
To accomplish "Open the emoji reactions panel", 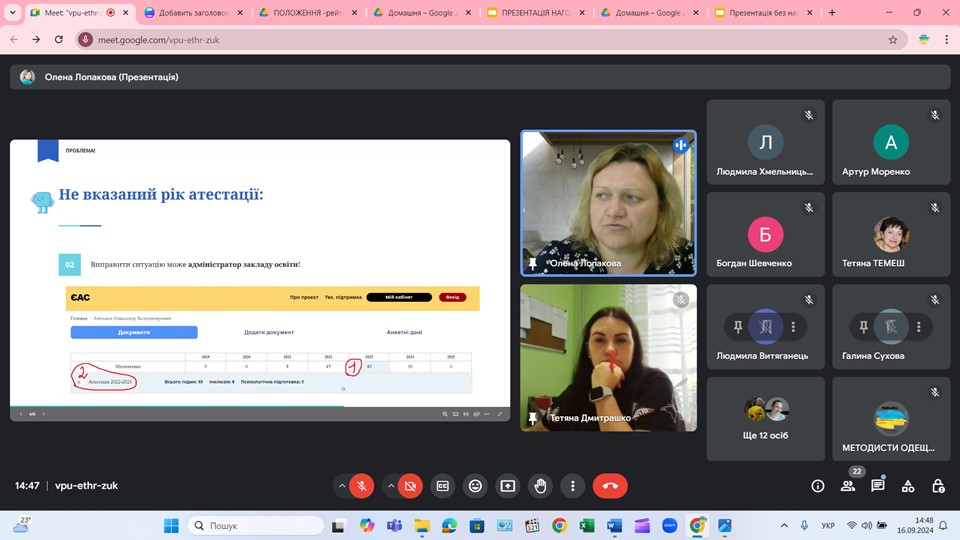I will (475, 486).
